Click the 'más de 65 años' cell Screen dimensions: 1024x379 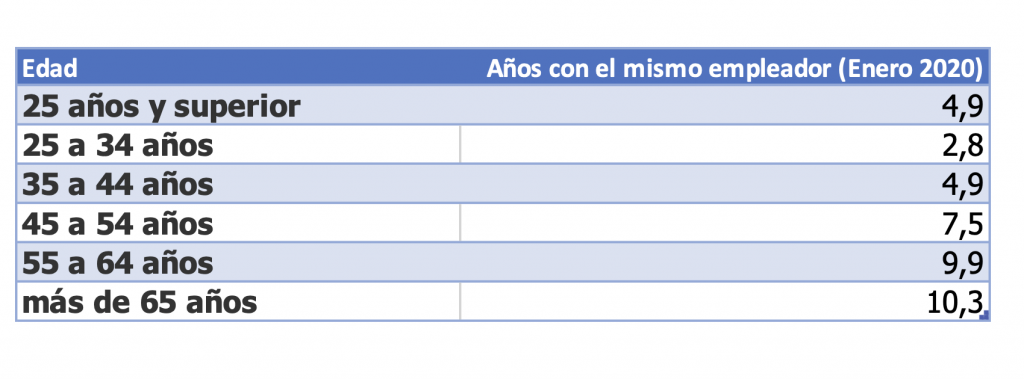238,301
